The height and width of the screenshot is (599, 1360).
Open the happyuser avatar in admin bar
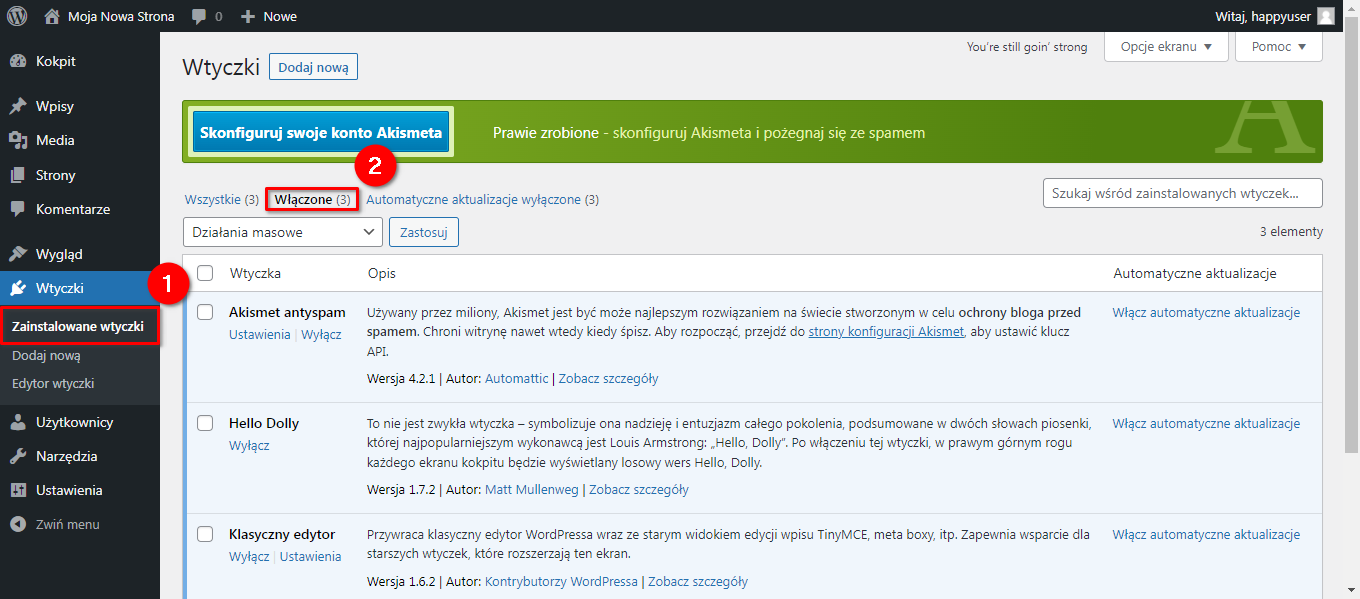1326,16
